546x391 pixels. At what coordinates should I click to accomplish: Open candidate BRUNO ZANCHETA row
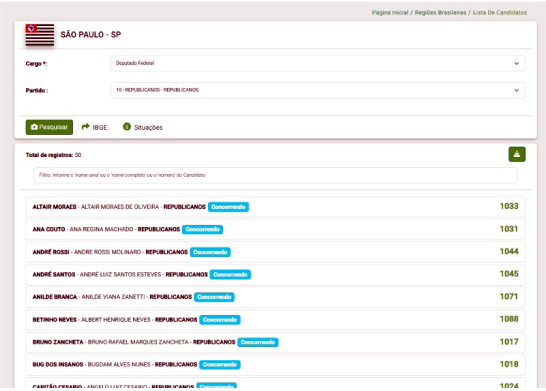(275, 342)
